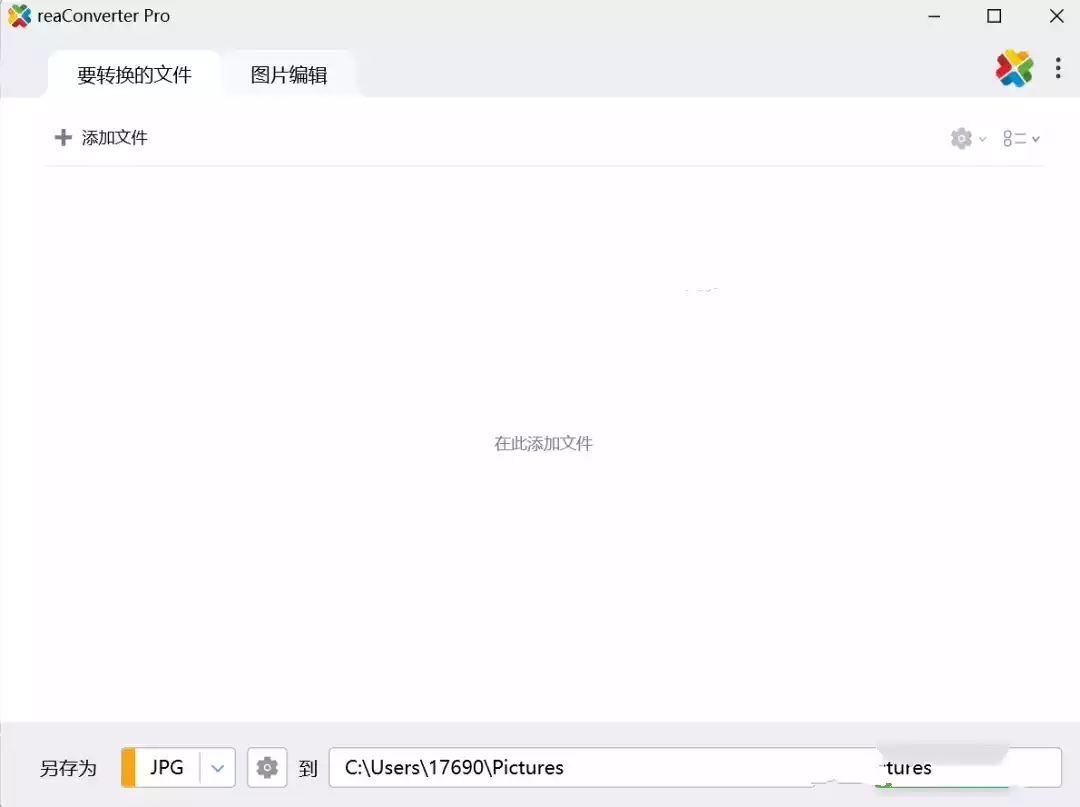Expand the small chevron beside the toolbar gear

tap(983, 140)
